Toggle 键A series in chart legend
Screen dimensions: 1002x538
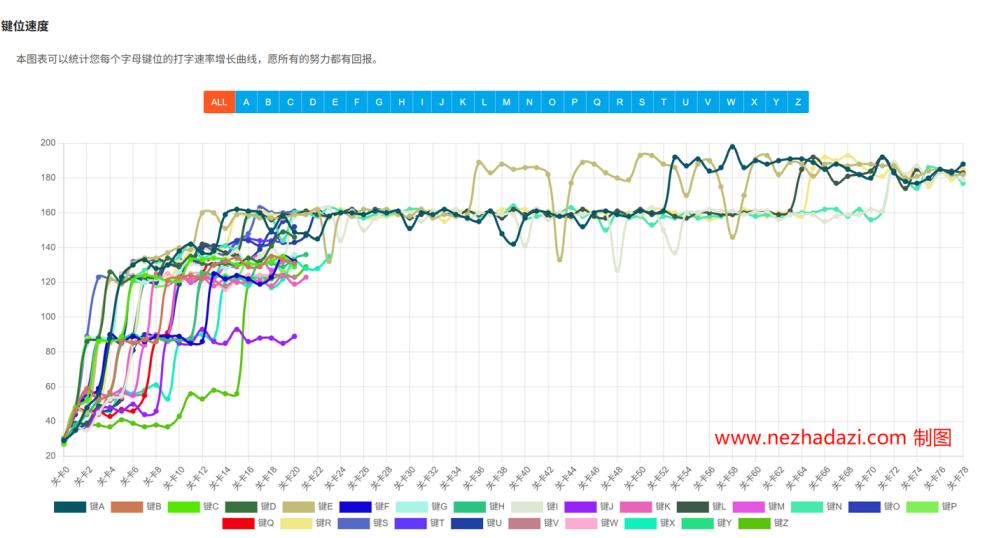80,506
